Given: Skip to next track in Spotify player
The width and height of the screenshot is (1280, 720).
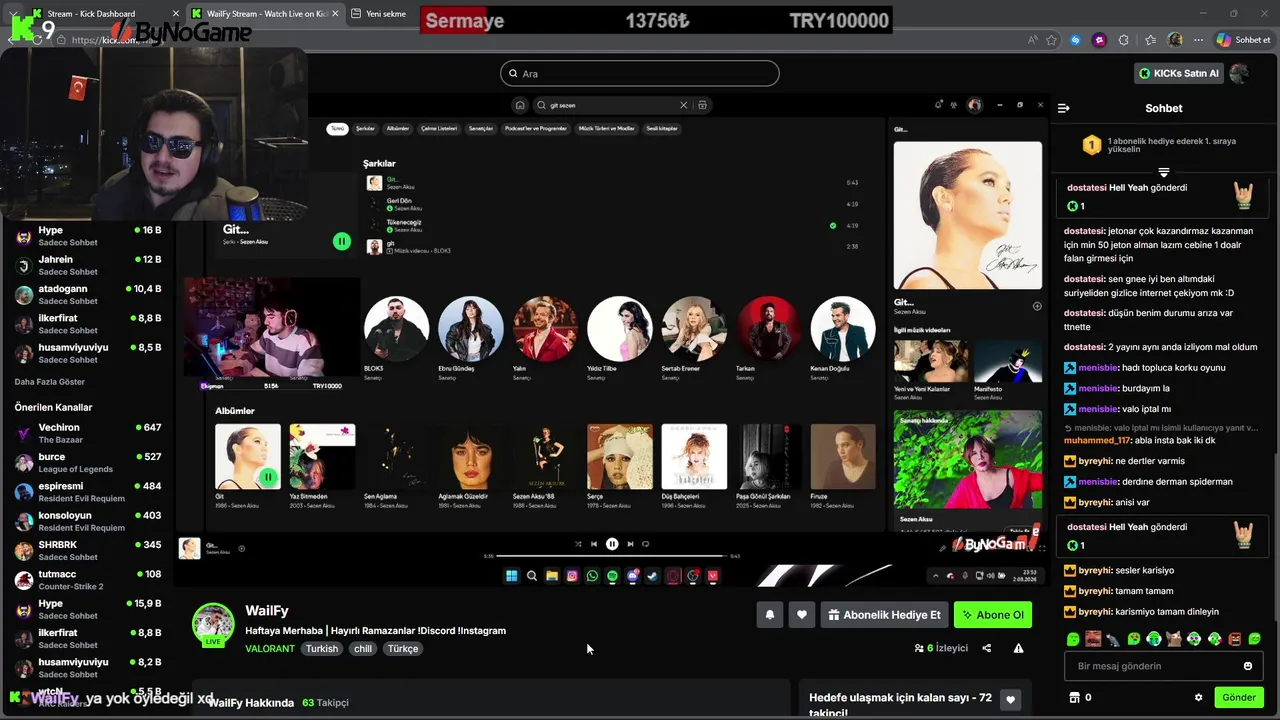Looking at the screenshot, I should pyautogui.click(x=630, y=544).
